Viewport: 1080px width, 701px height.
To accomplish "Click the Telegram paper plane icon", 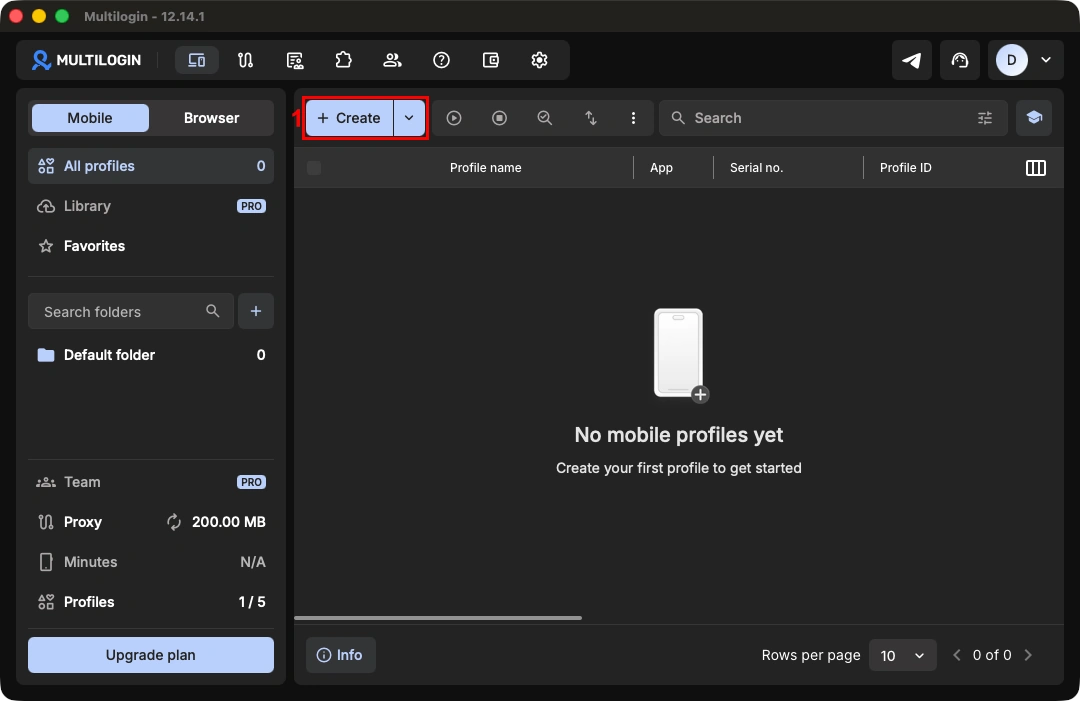I will pos(911,60).
